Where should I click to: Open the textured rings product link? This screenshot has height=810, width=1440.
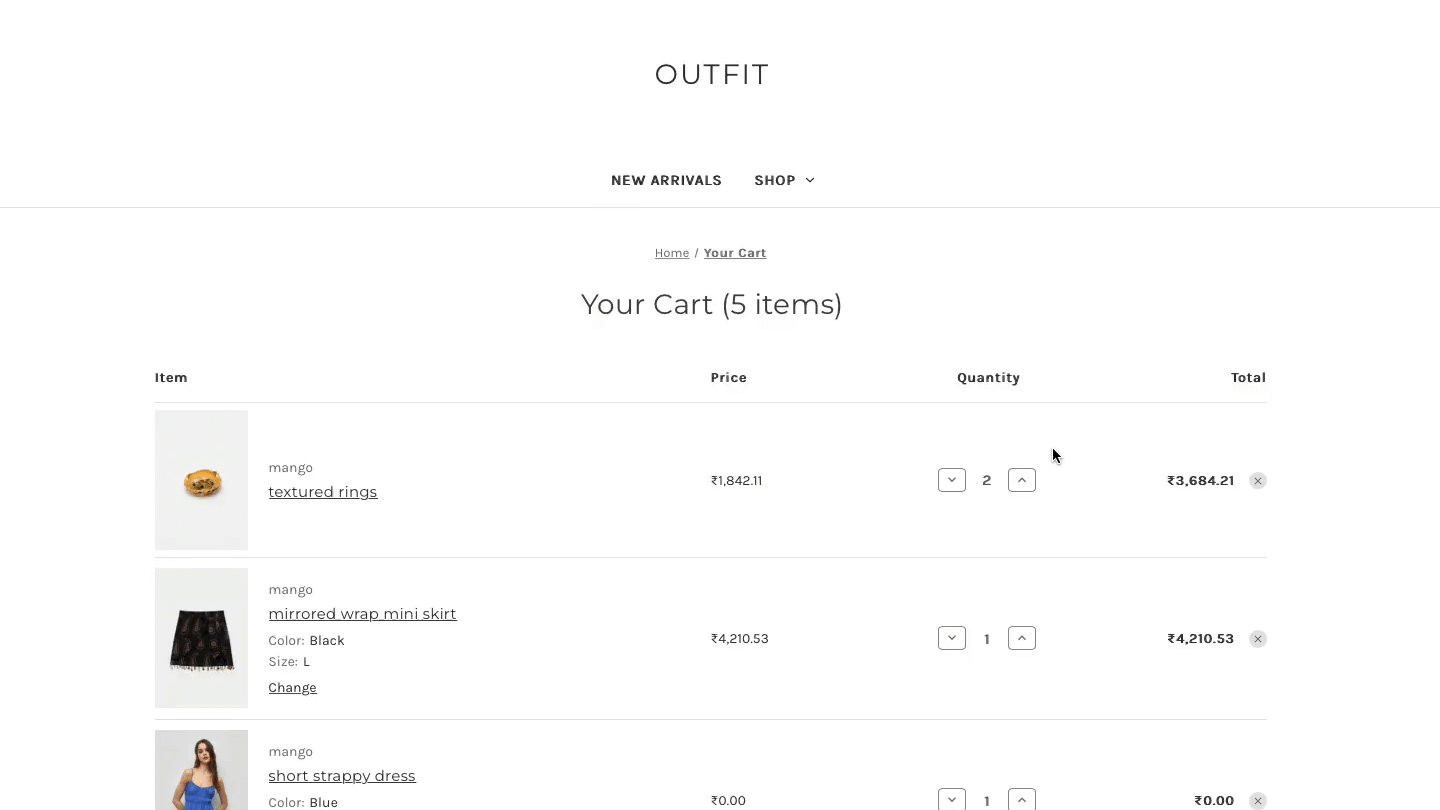[x=323, y=492]
